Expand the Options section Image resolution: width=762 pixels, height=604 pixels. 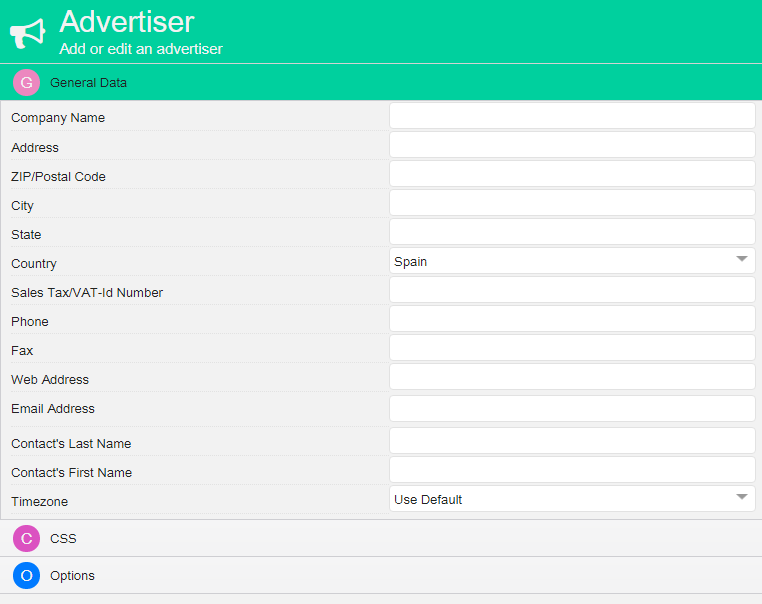tap(72, 576)
